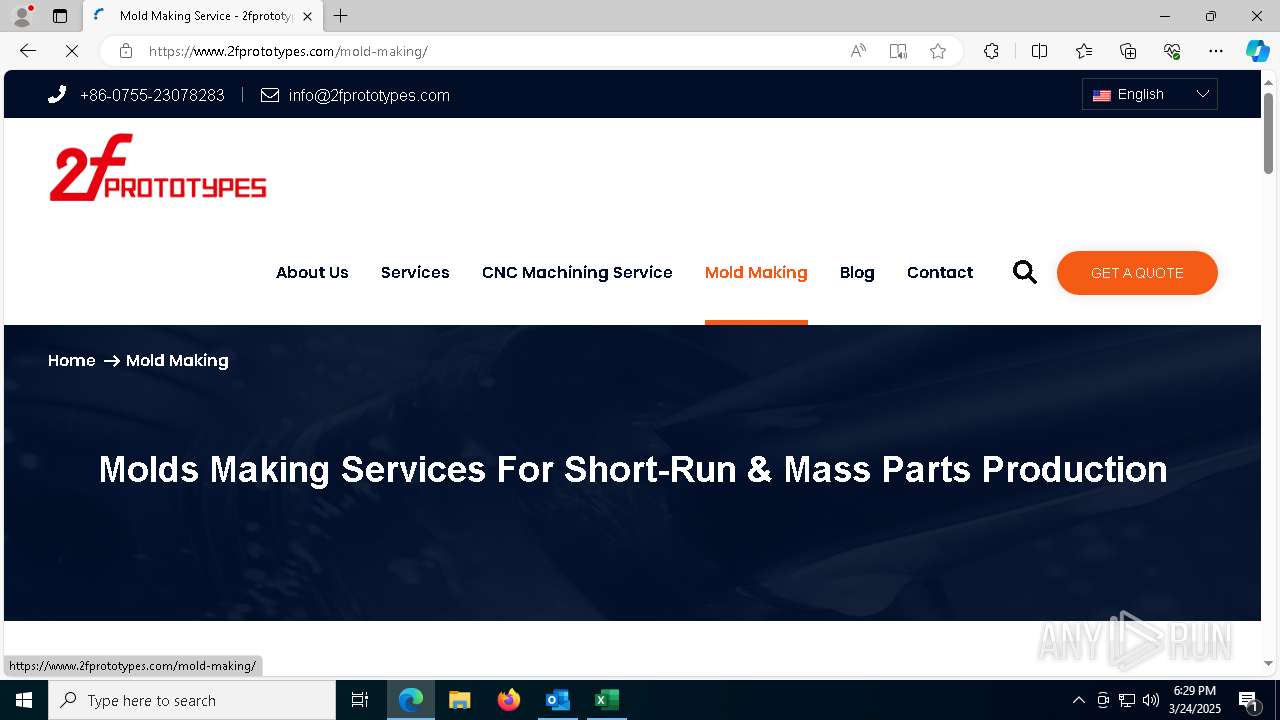Image resolution: width=1280 pixels, height=720 pixels.
Task: Click the taskbar search box
Action: [x=192, y=700]
